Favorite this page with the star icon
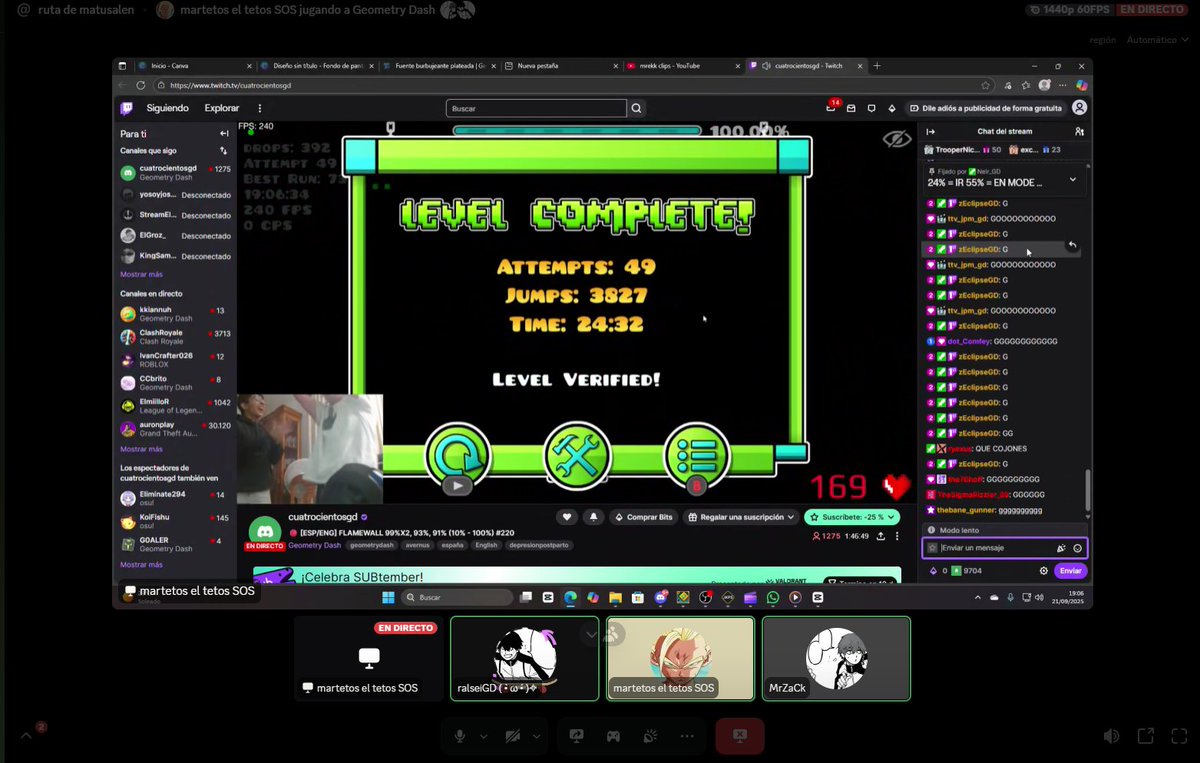The height and width of the screenshot is (763, 1200). 986,85
